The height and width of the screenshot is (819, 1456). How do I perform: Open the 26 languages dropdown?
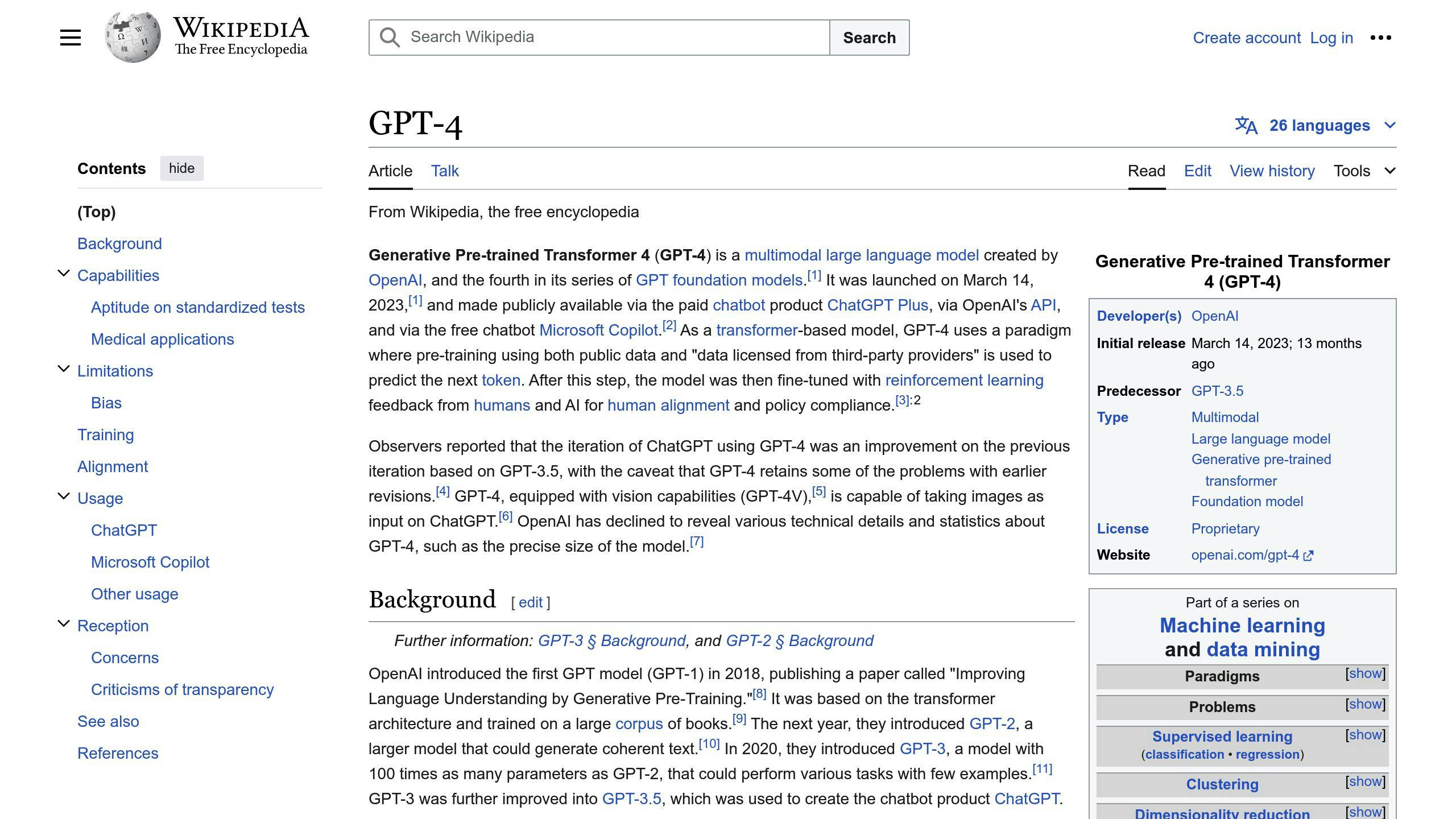pos(1315,125)
